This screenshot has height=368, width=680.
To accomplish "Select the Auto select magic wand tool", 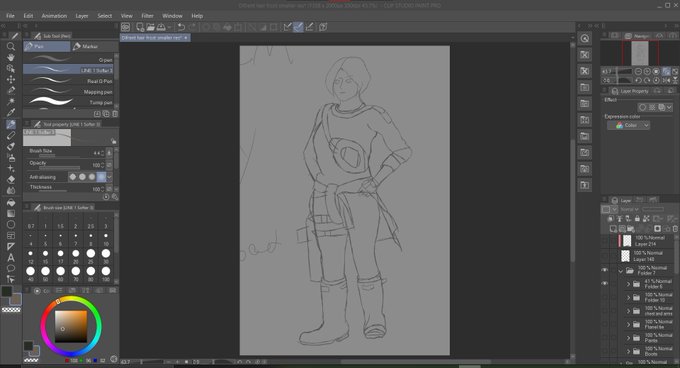I will click(11, 101).
